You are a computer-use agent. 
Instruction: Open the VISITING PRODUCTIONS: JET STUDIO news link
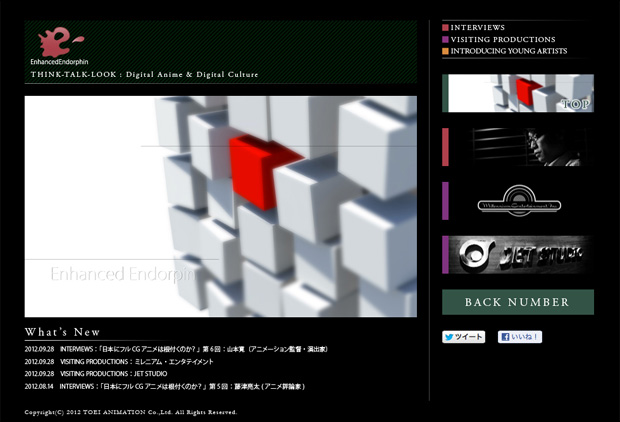click(114, 373)
